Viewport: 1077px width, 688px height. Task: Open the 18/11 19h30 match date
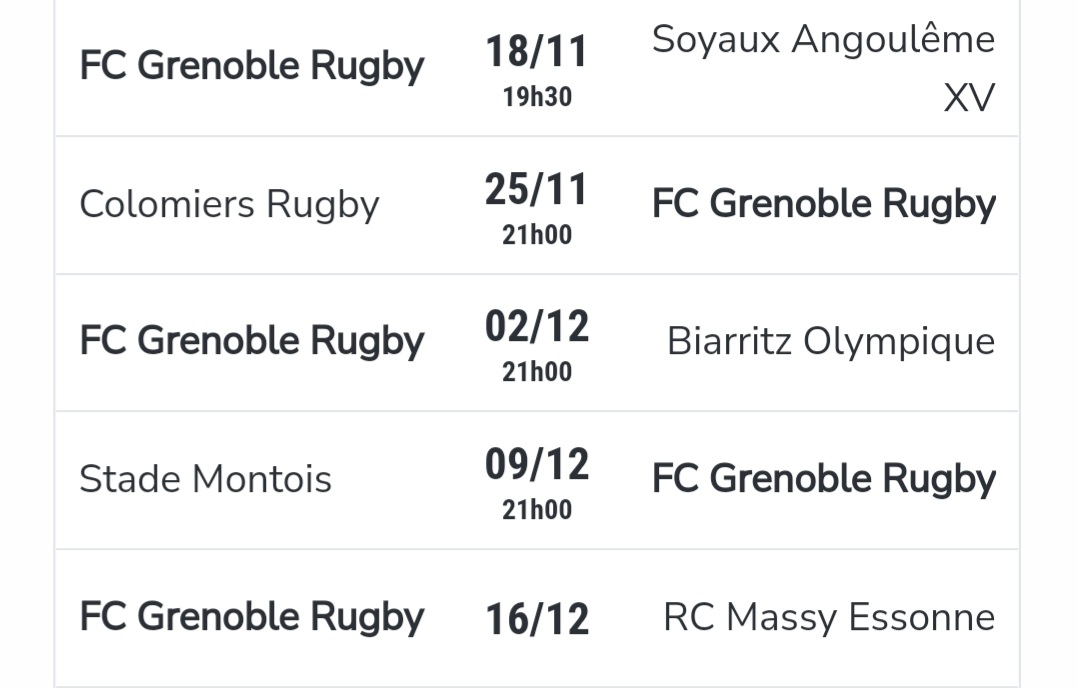[536, 71]
